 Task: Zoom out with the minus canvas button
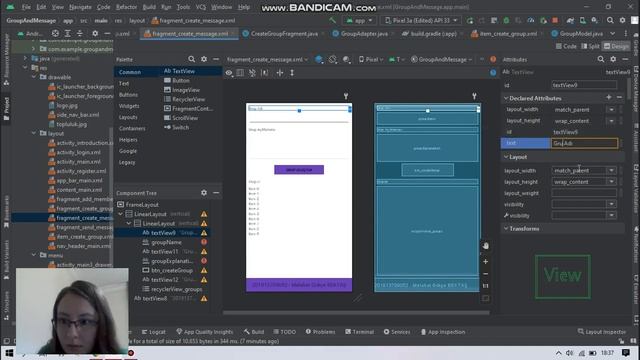485,274
